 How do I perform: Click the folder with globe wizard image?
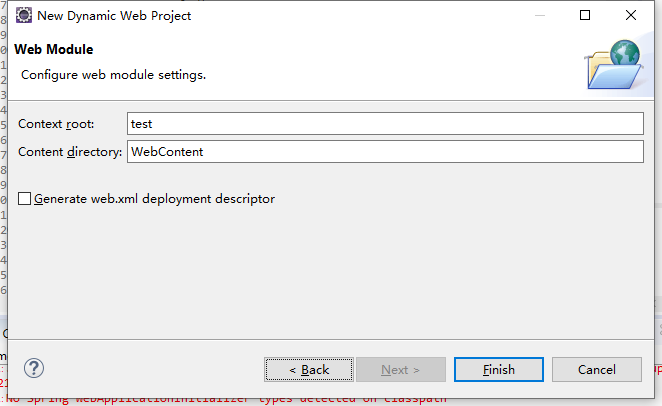(614, 65)
